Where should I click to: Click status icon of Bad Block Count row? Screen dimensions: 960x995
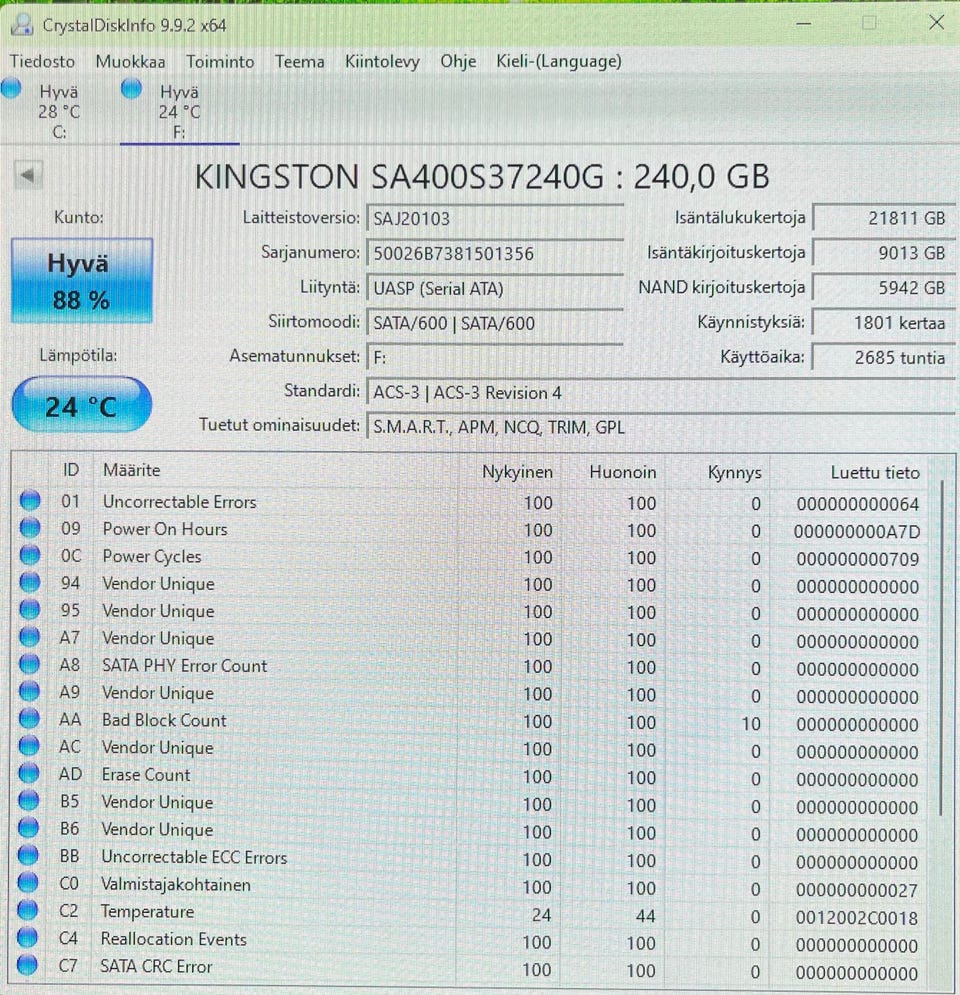pyautogui.click(x=29, y=719)
